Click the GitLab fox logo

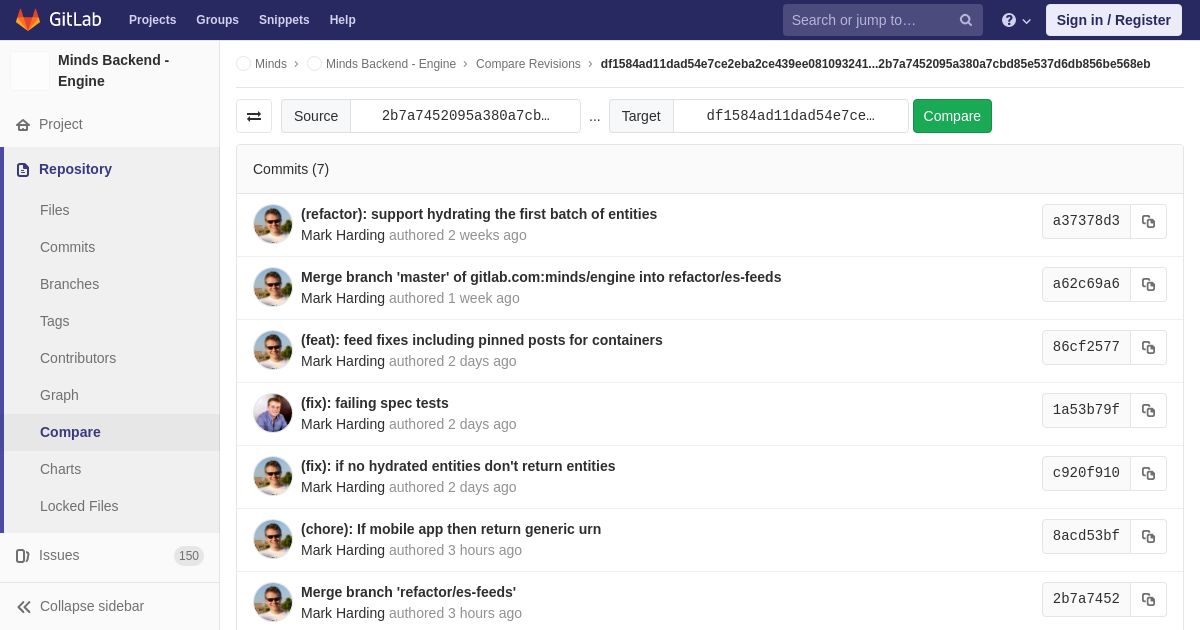[x=28, y=20]
